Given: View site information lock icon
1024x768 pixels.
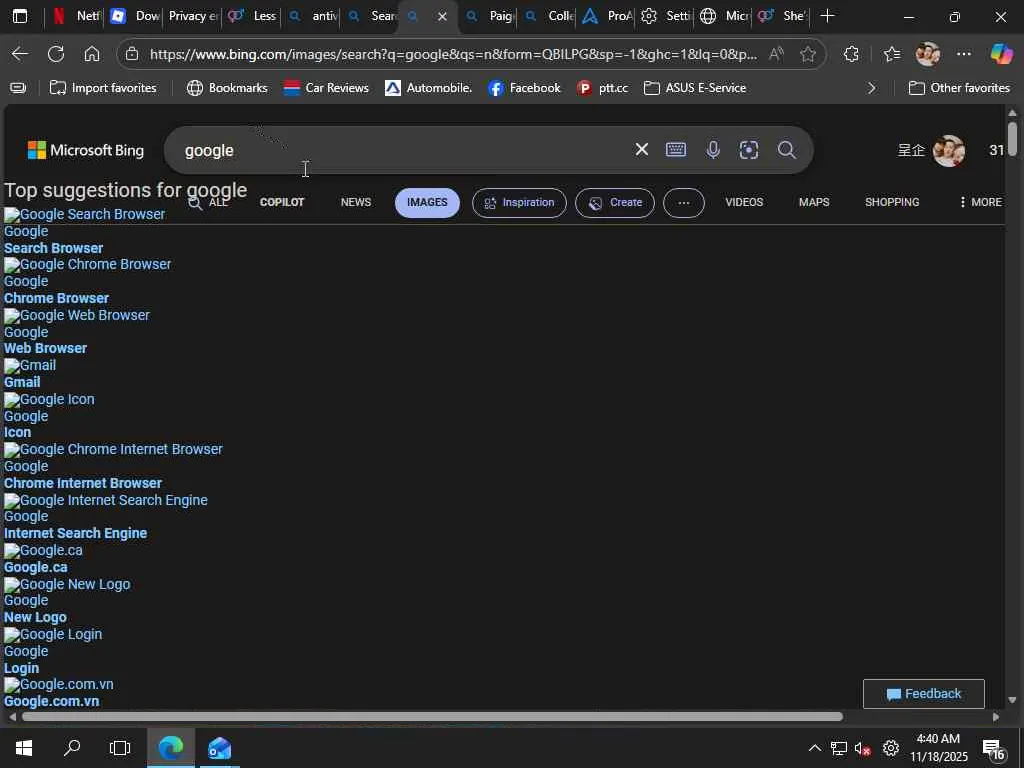Looking at the screenshot, I should click(x=132, y=54).
